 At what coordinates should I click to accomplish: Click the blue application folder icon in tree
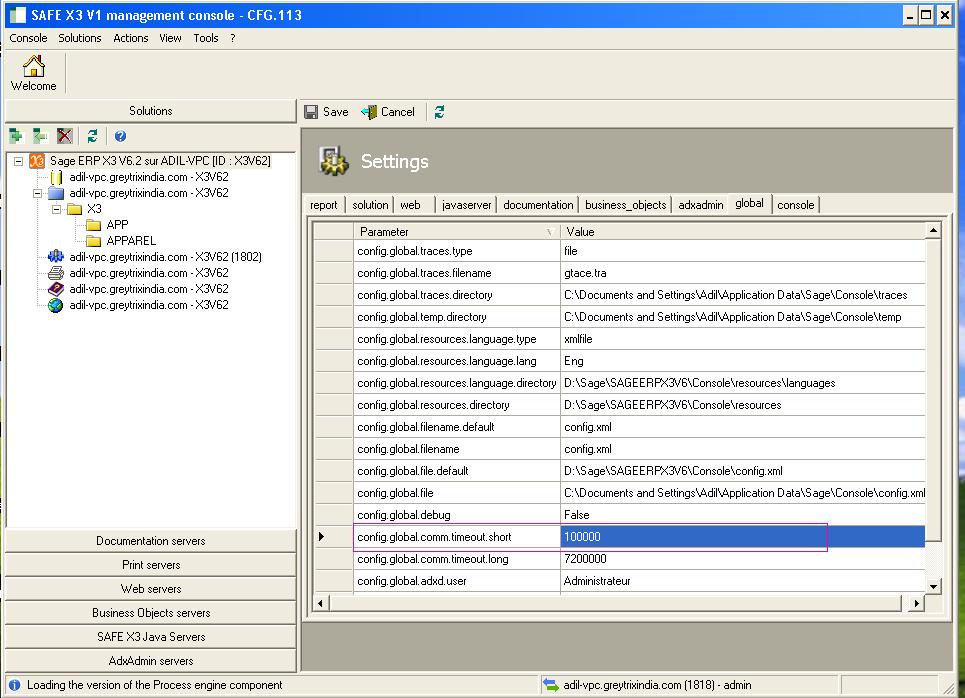click(56, 193)
